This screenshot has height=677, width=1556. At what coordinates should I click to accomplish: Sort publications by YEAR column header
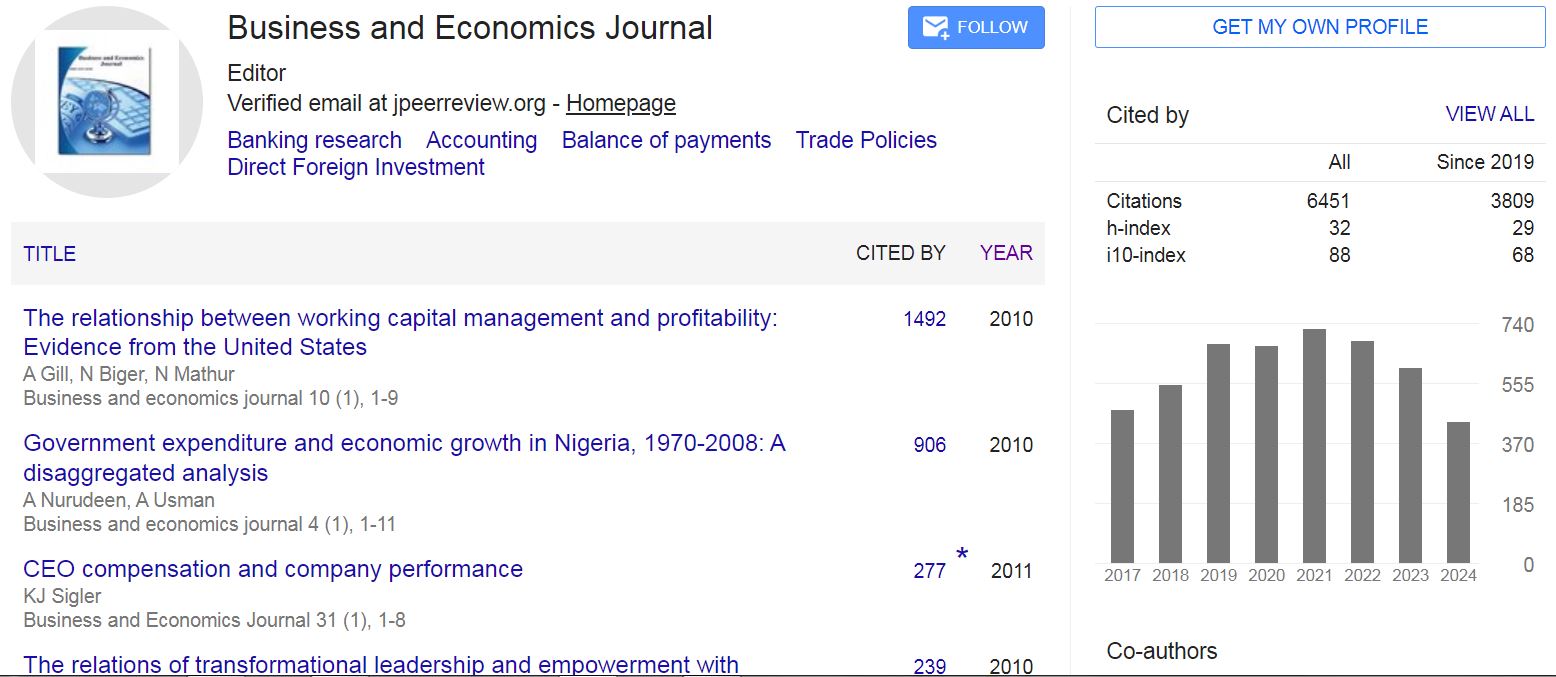[1006, 253]
